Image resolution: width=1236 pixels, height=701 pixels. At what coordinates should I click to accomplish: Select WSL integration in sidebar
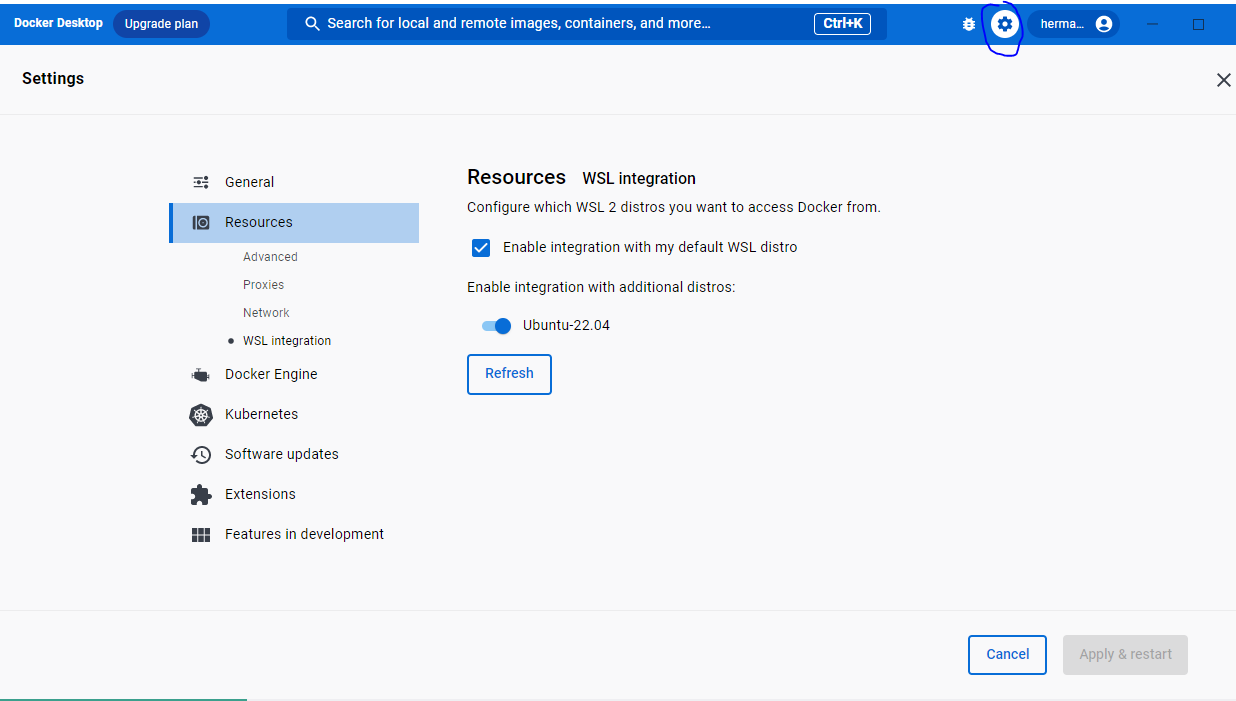pos(286,341)
